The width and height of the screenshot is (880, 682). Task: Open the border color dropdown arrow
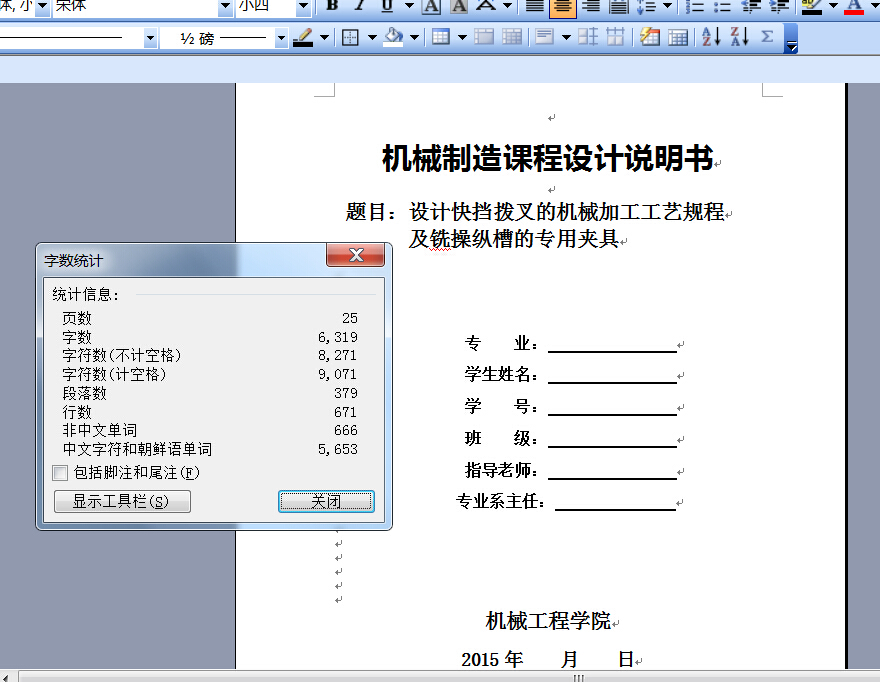pyautogui.click(x=324, y=38)
